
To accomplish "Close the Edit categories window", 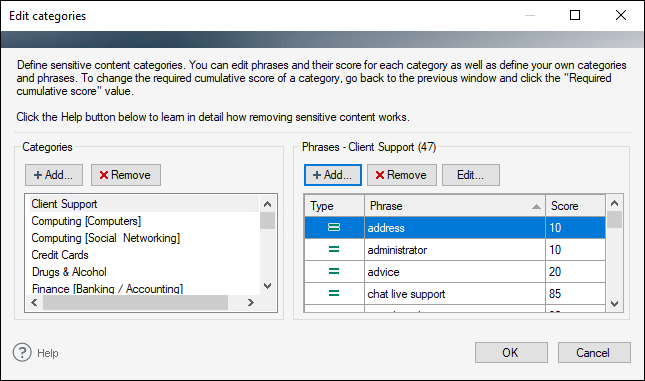I will coord(621,15).
